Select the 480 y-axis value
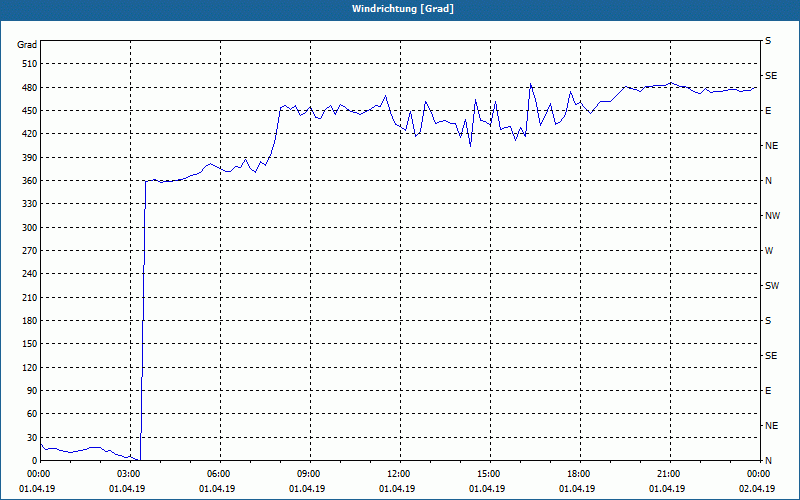The height and width of the screenshot is (500, 800). pos(31,87)
